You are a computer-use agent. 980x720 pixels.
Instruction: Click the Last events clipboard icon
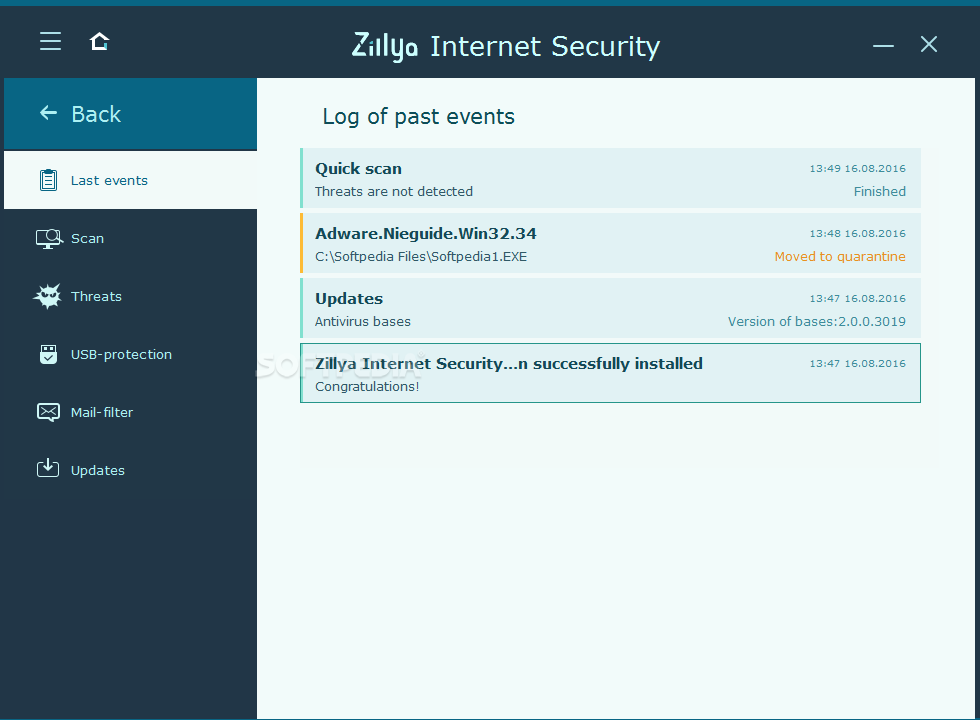pos(48,180)
